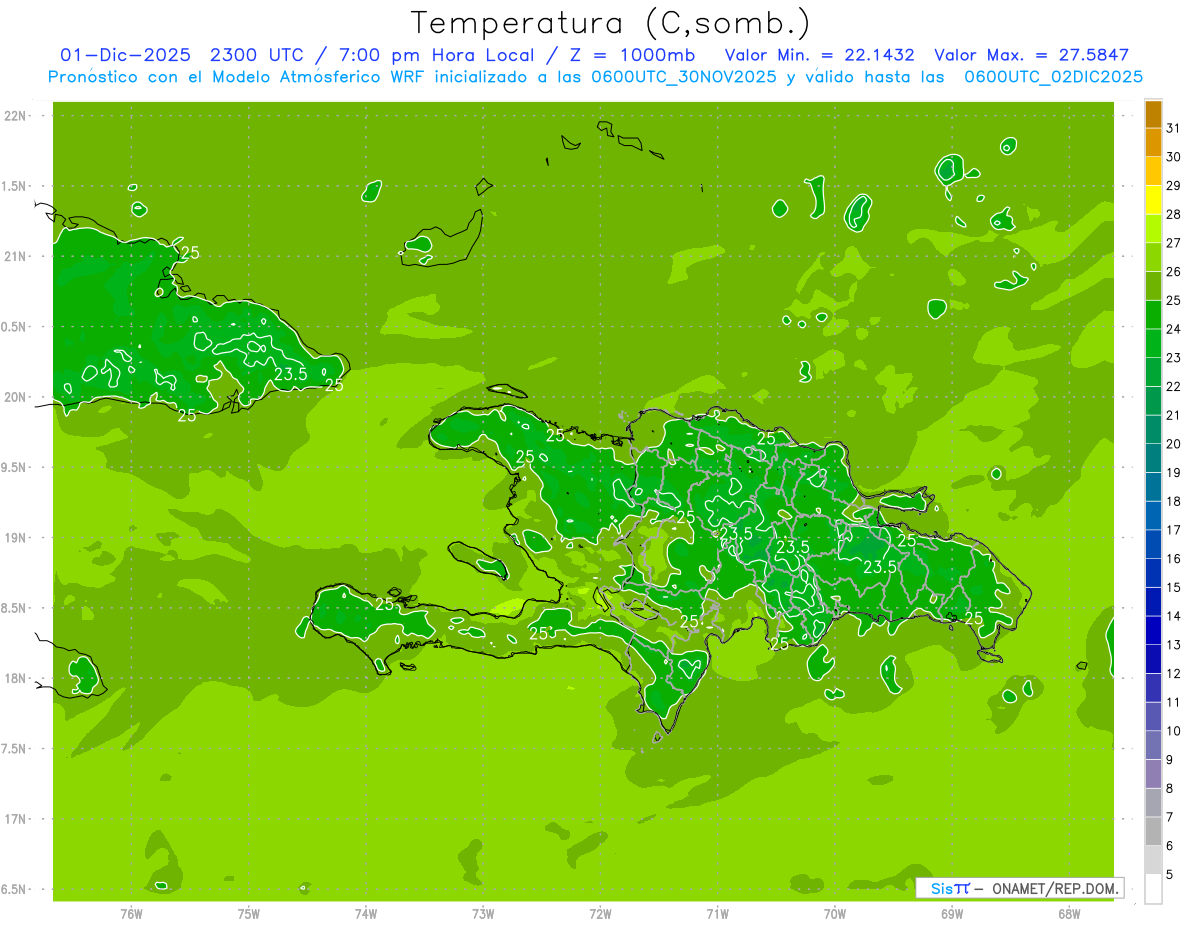Click the longitude axis label '68W'
This screenshot has width=1200, height=927.
pyautogui.click(x=1069, y=914)
